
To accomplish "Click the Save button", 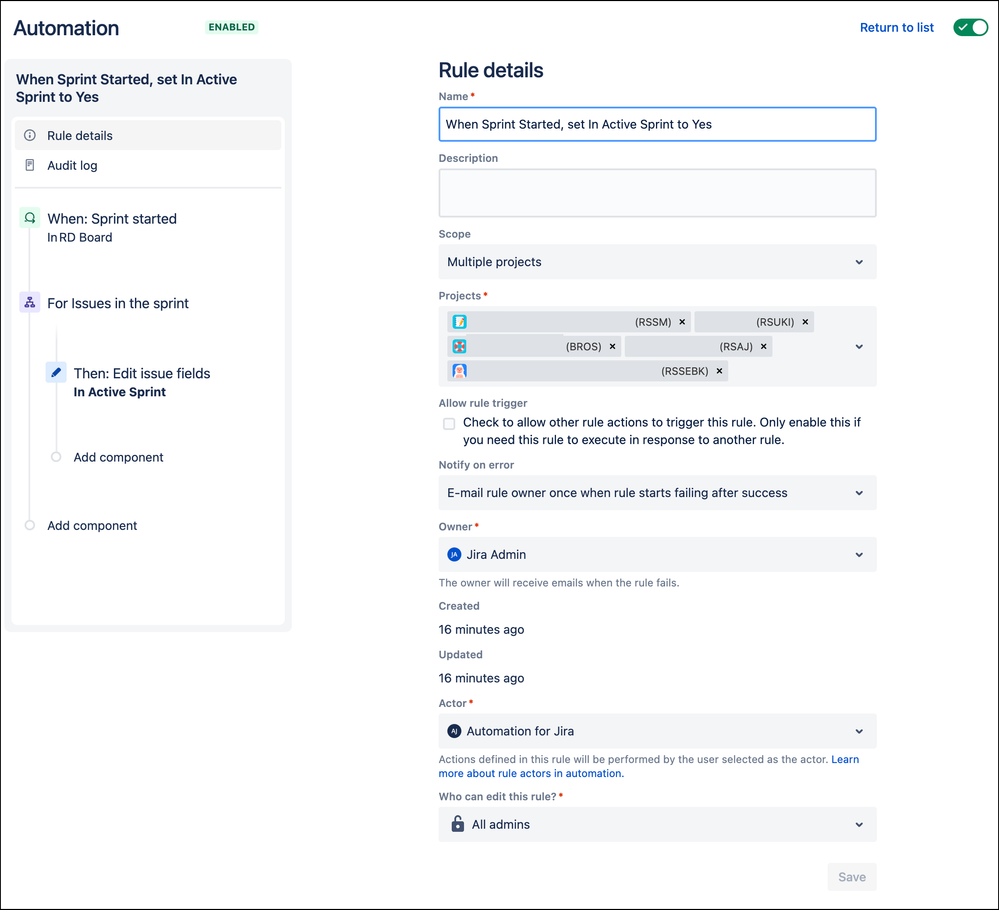I will (852, 877).
